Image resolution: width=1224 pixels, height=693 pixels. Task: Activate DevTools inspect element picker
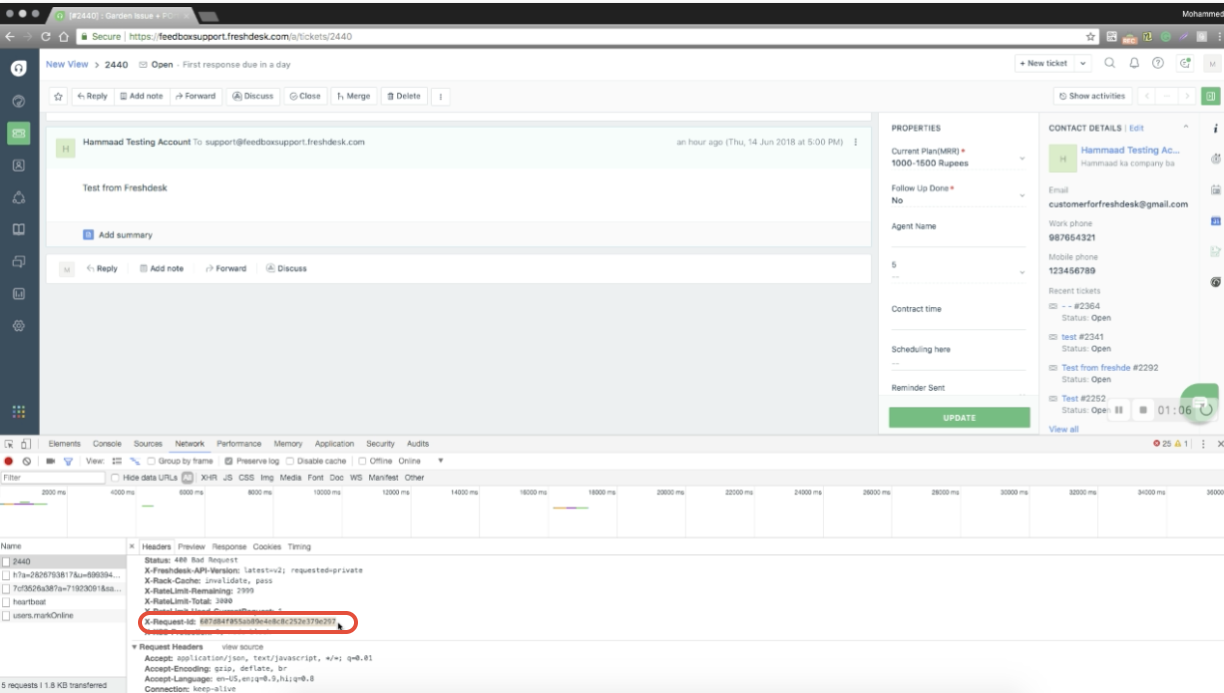9,443
